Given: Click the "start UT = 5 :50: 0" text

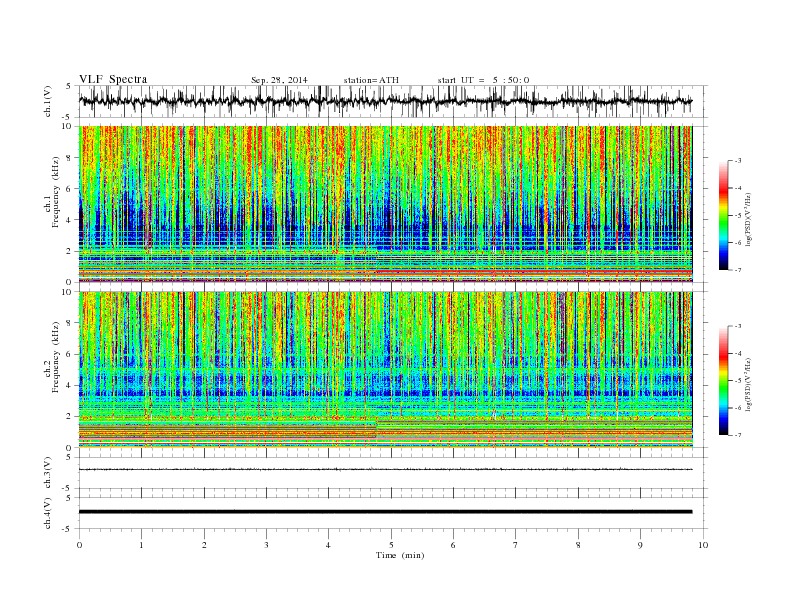Looking at the screenshot, I should point(483,80).
